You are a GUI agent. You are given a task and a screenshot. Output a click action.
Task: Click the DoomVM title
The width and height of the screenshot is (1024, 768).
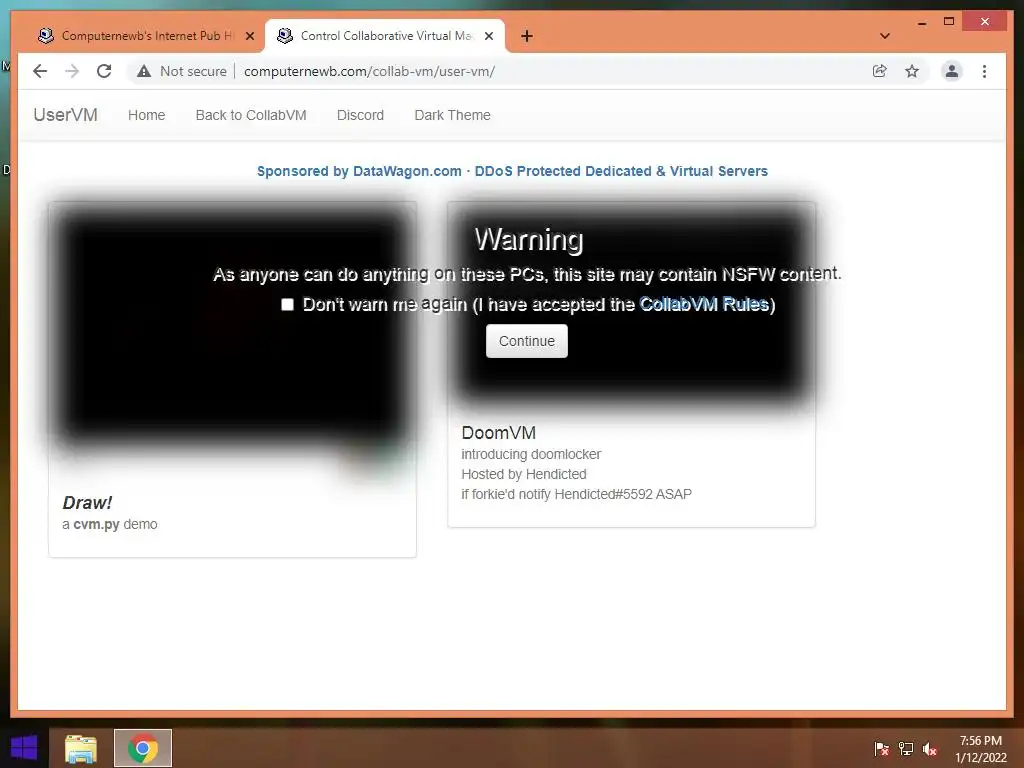click(498, 433)
